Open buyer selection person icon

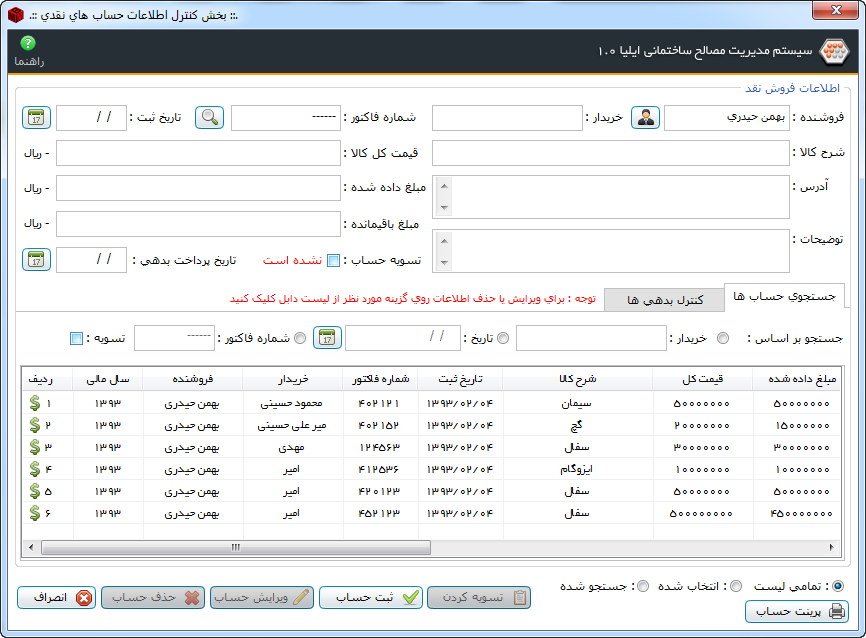coord(645,118)
